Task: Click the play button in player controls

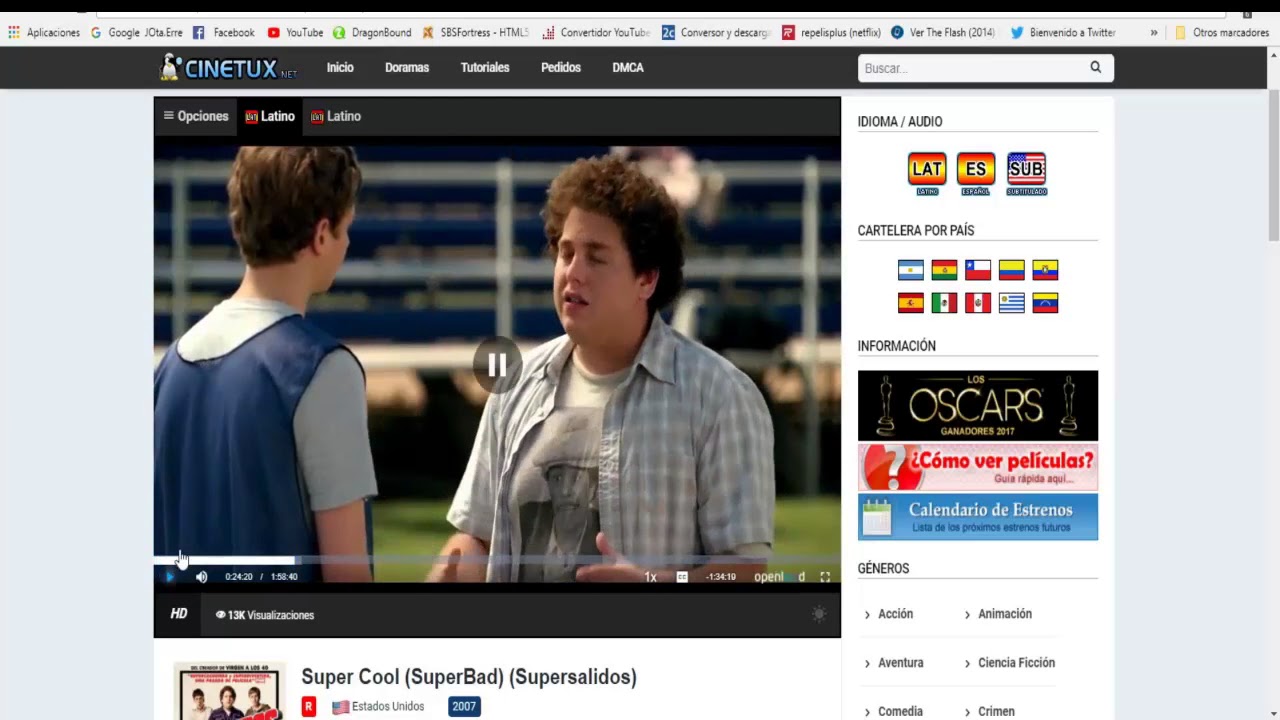Action: click(x=170, y=577)
